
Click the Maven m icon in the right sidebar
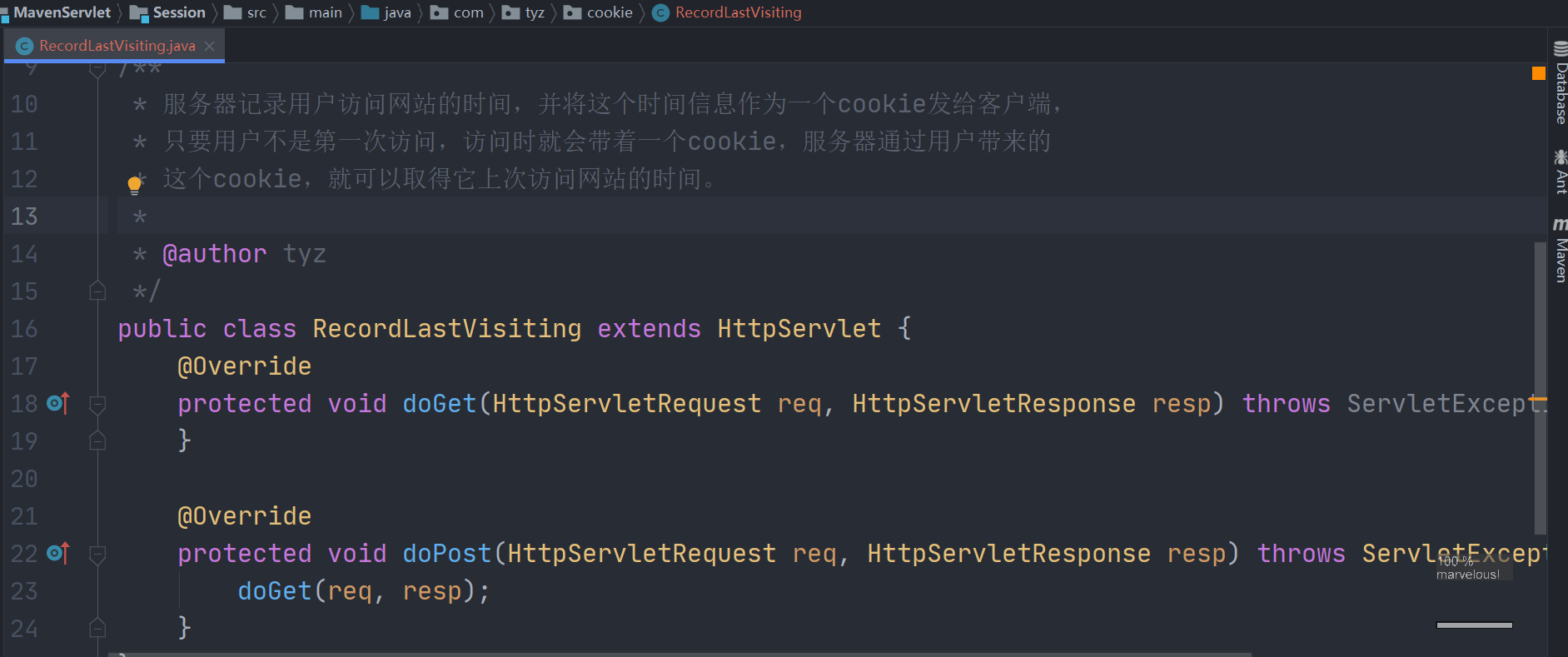(1561, 224)
